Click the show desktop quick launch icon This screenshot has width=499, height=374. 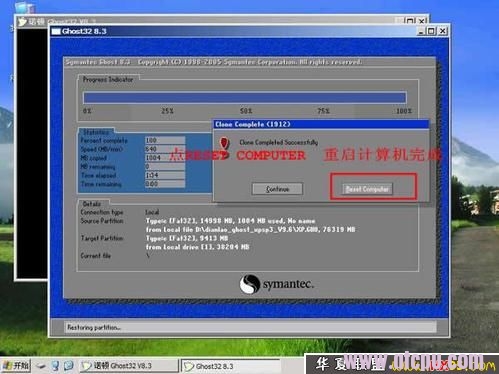click(x=41, y=366)
